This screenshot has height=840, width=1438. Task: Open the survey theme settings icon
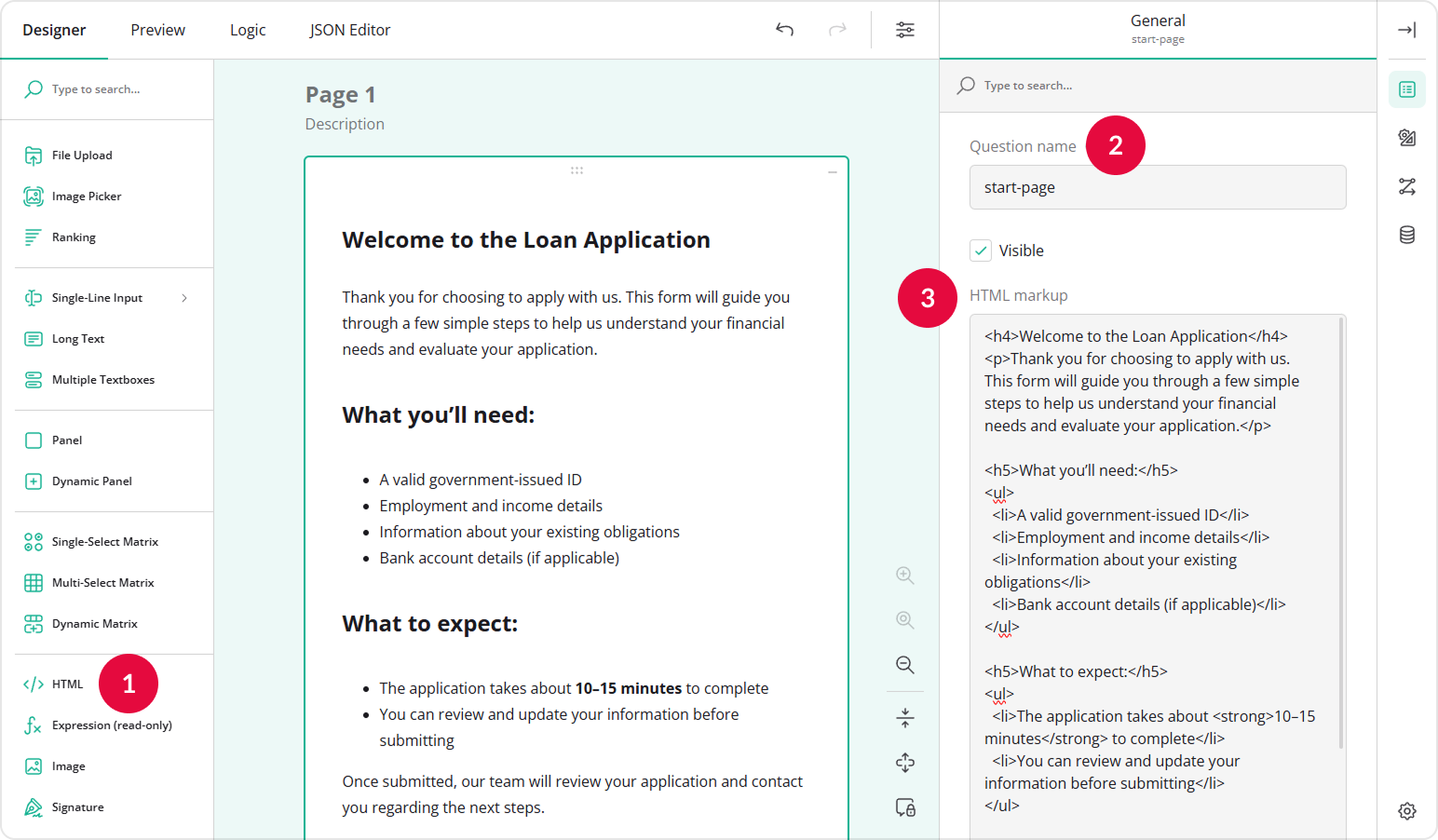tap(1407, 137)
